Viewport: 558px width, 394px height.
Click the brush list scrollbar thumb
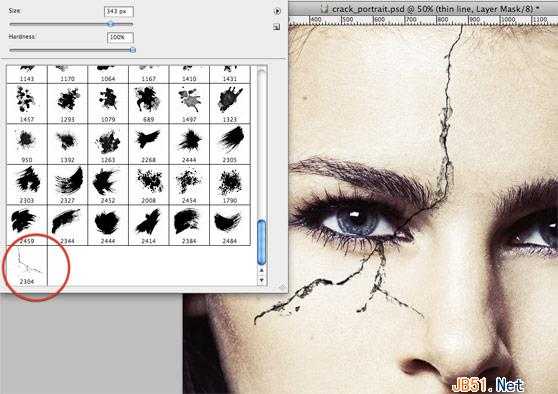(x=262, y=242)
